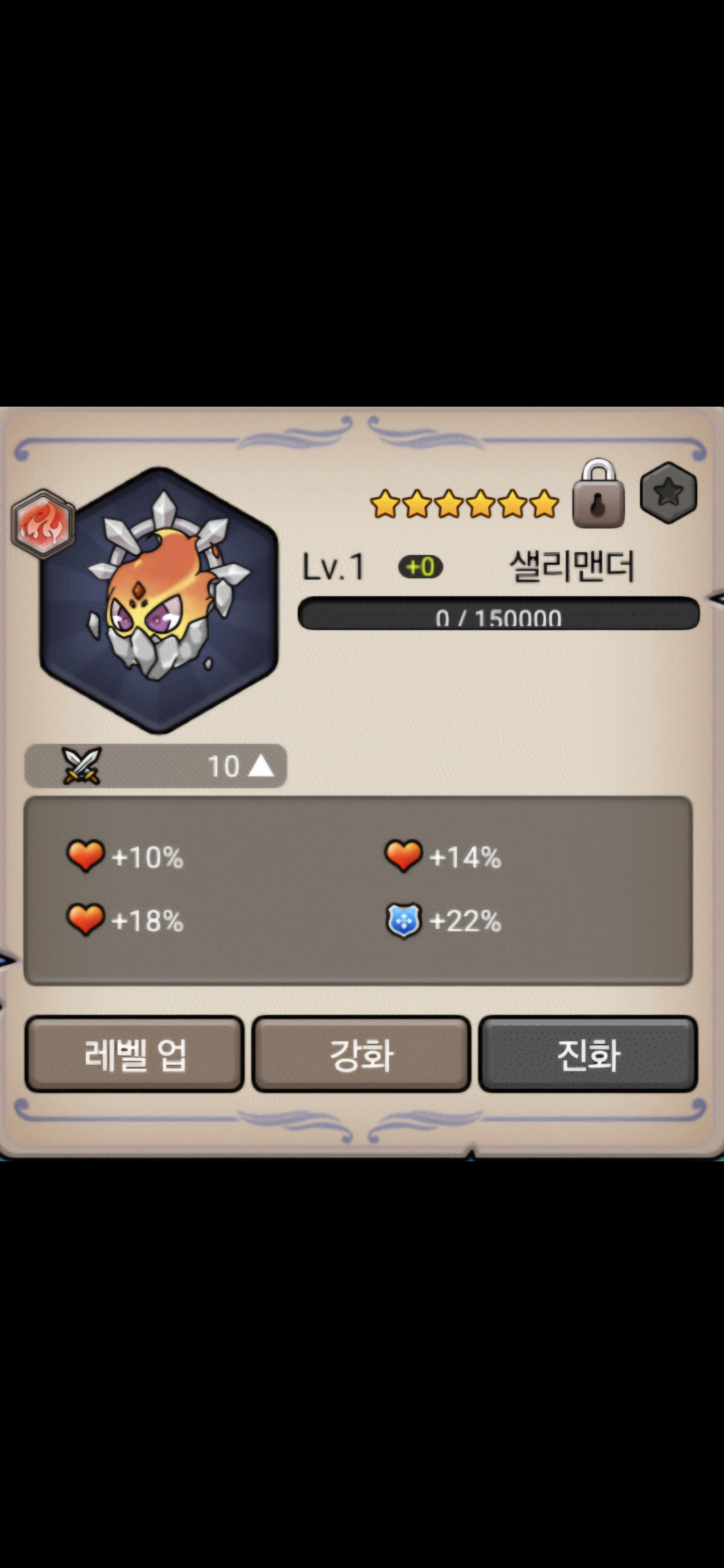724x1568 pixels.
Task: Click the heart icon beside +10%
Action: [x=86, y=856]
